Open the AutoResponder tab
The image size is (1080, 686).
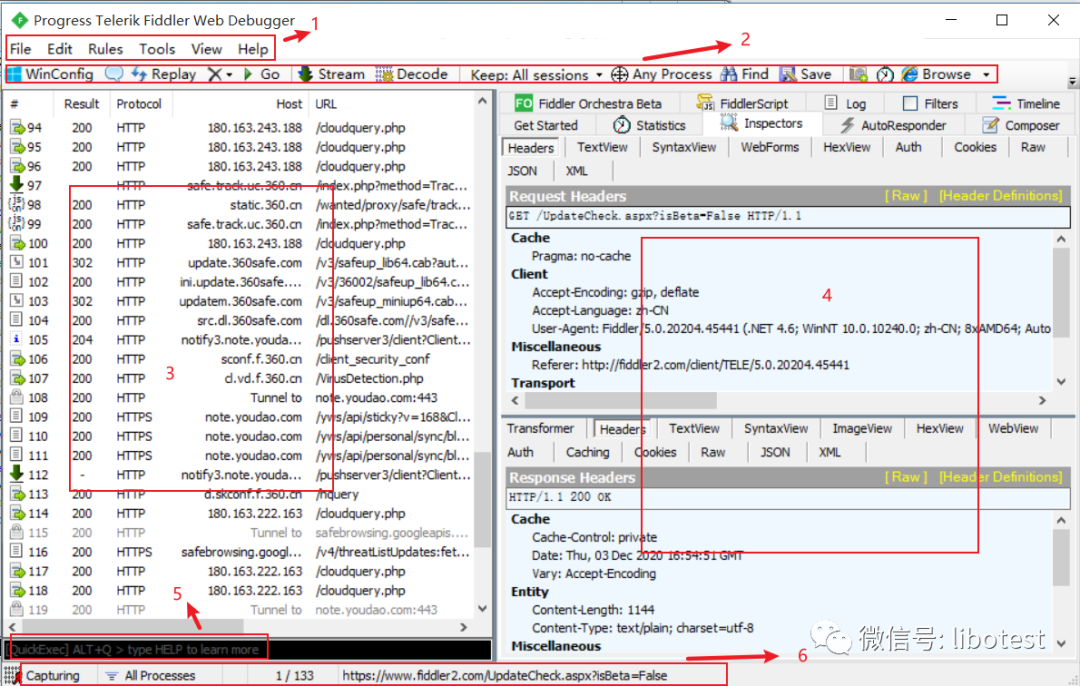[893, 125]
